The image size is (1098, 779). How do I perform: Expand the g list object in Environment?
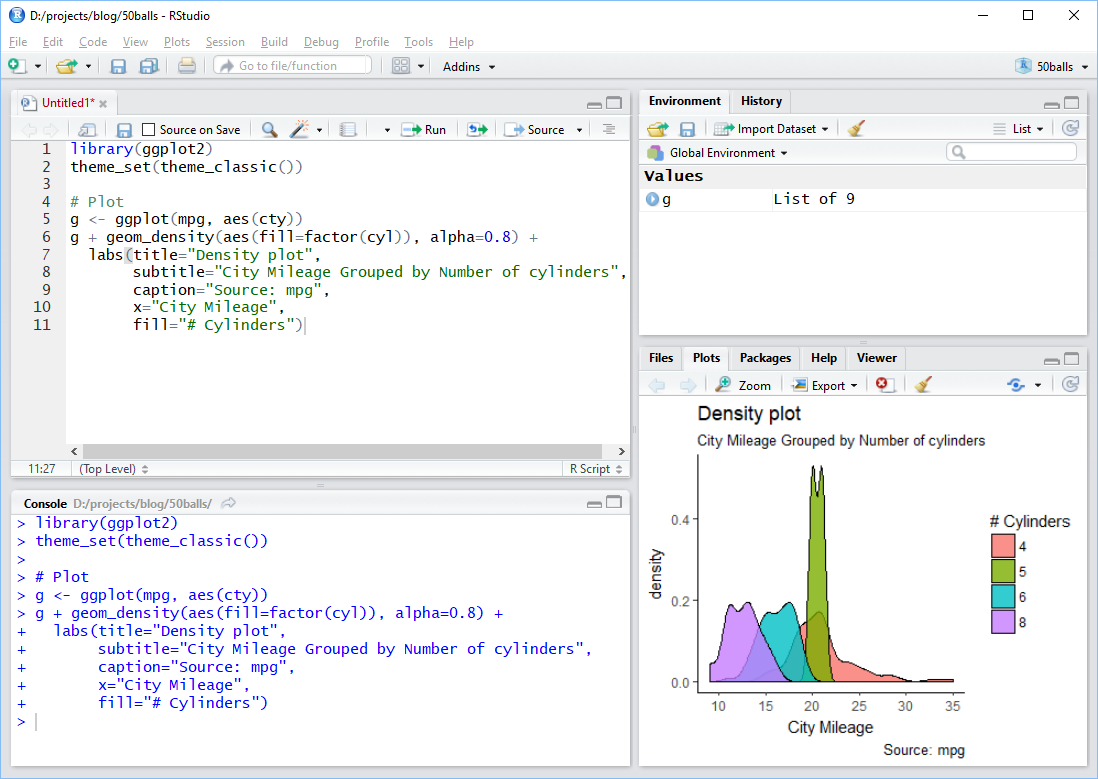click(x=653, y=199)
